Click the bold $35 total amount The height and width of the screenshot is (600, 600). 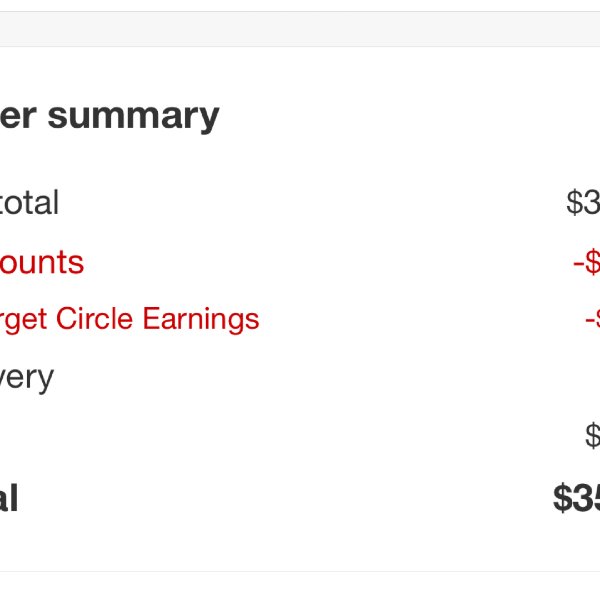(x=577, y=498)
